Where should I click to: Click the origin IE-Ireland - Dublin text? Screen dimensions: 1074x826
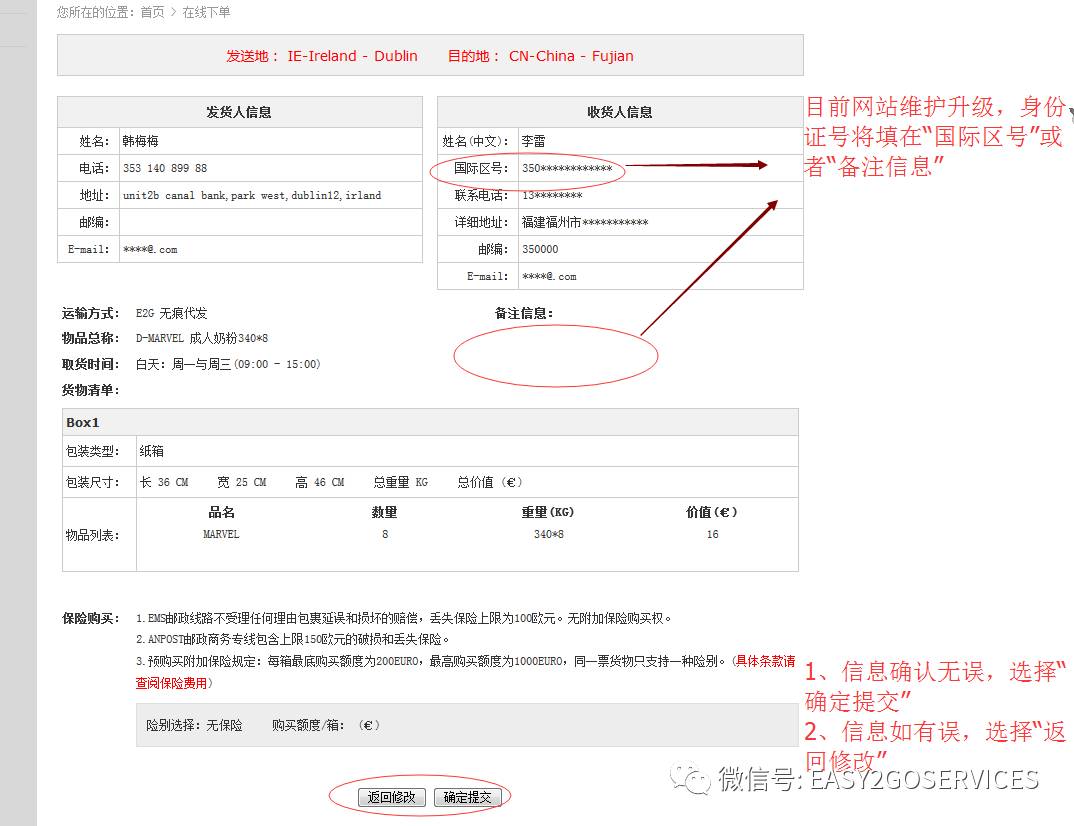(352, 56)
